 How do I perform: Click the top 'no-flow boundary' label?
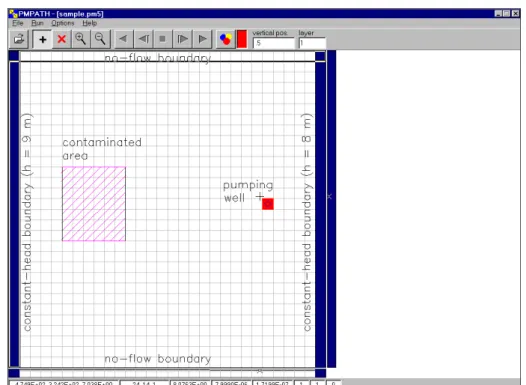(158, 58)
